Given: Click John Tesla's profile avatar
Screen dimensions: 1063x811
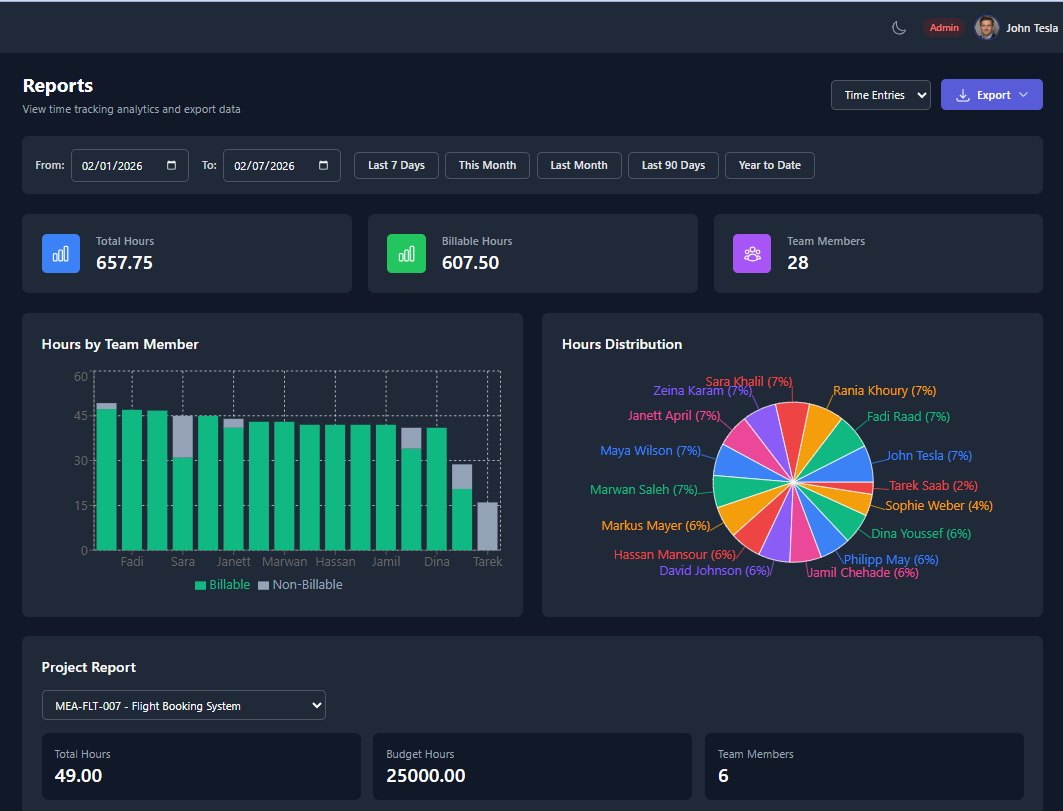Looking at the screenshot, I should 986,27.
